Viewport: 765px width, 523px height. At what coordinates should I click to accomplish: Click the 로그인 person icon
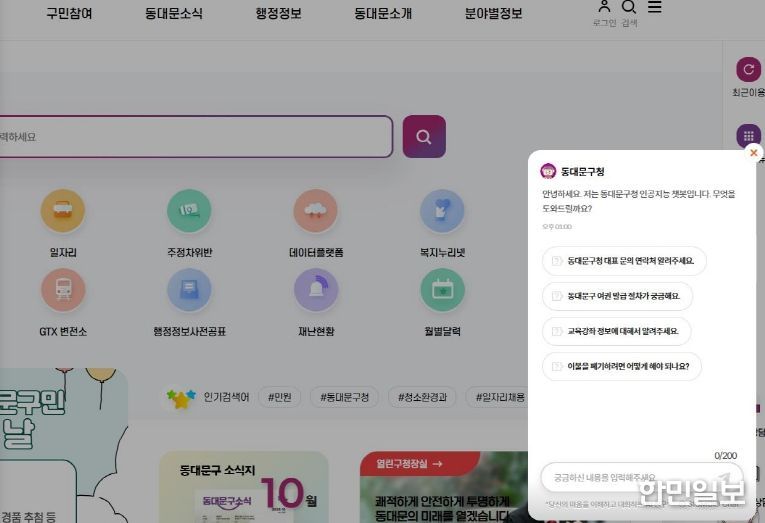pos(604,8)
